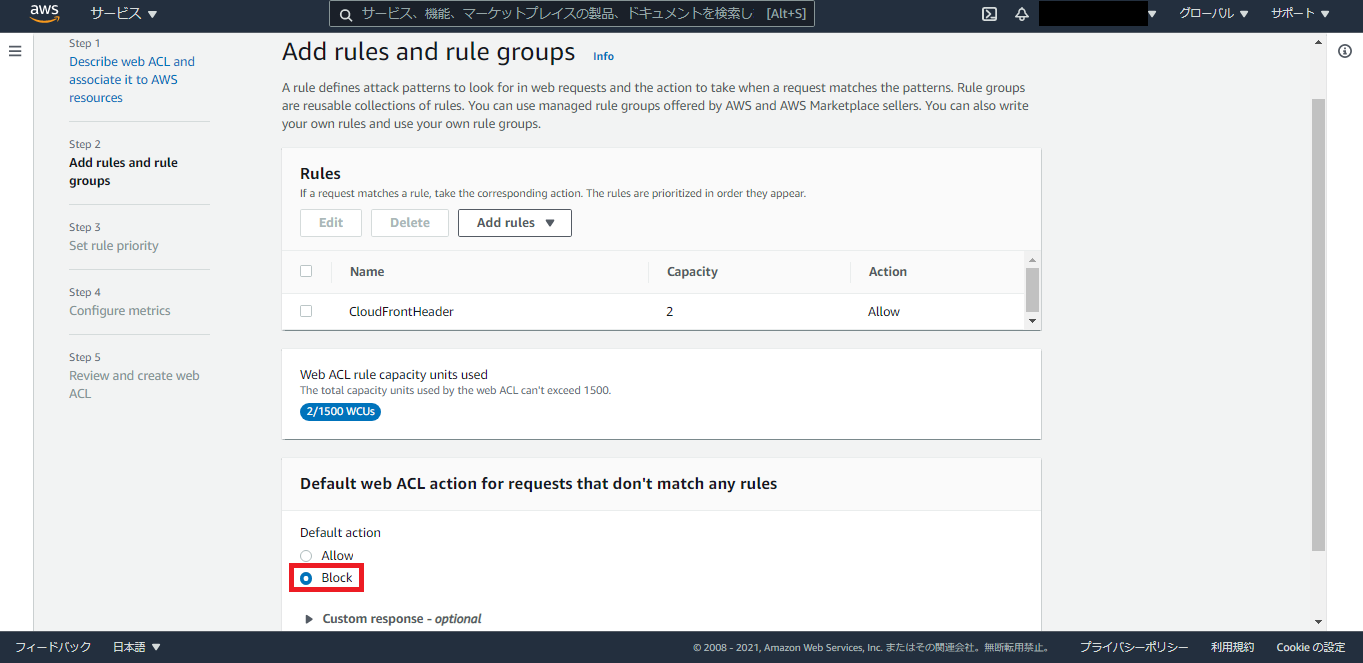
Task: Open the account name dropdown arrow
Action: click(x=1152, y=14)
